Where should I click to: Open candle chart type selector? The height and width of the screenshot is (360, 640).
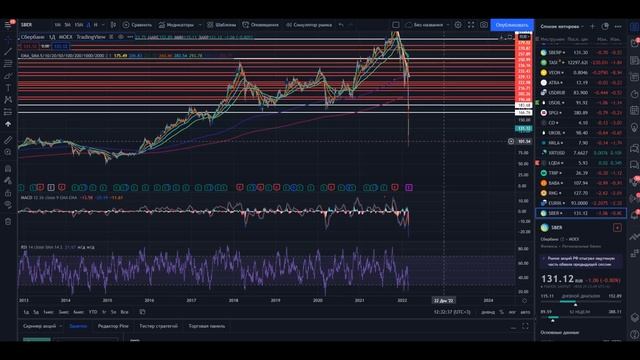(113, 25)
